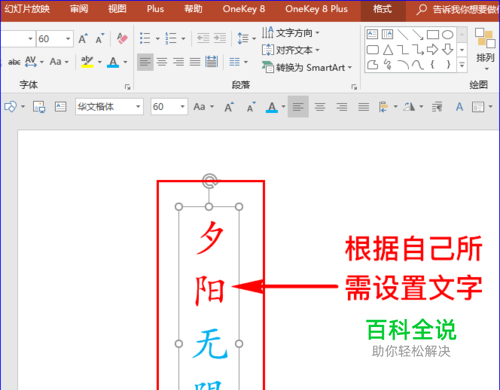Click the text highlight color icon
Screen dimensions: 500x390
pos(87,62)
